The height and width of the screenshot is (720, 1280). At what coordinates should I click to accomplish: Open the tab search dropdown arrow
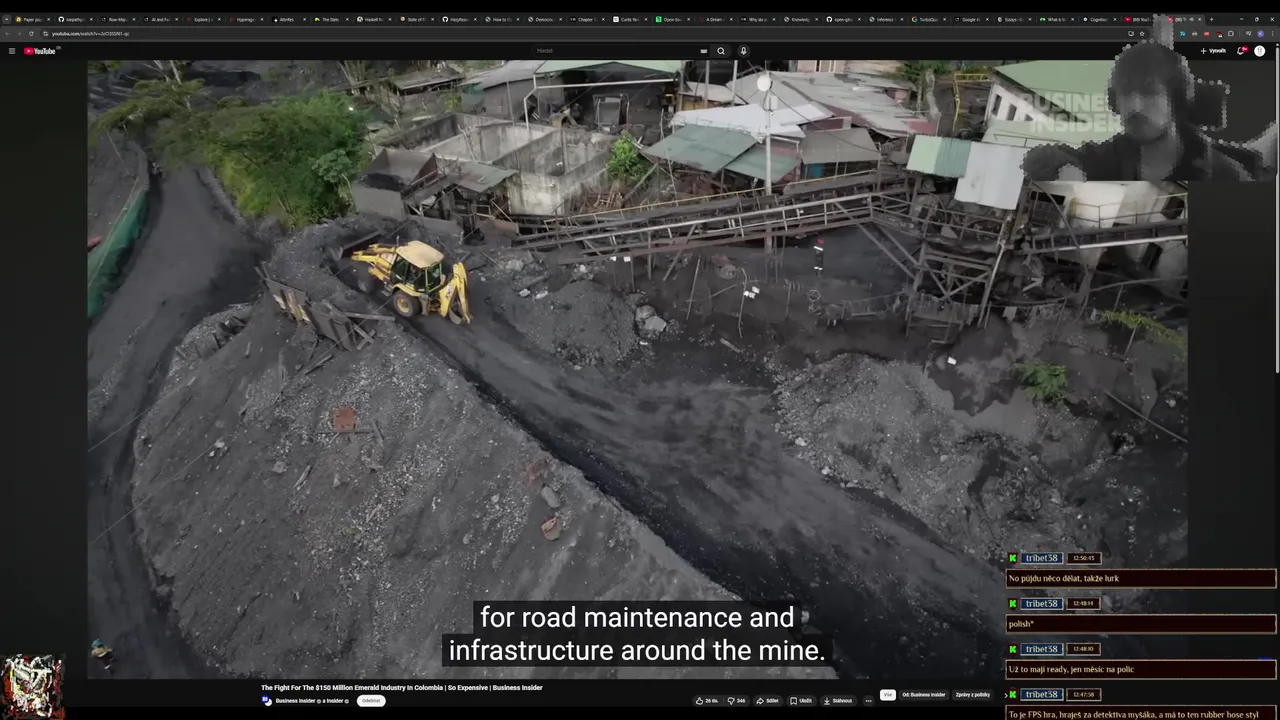coord(6,19)
